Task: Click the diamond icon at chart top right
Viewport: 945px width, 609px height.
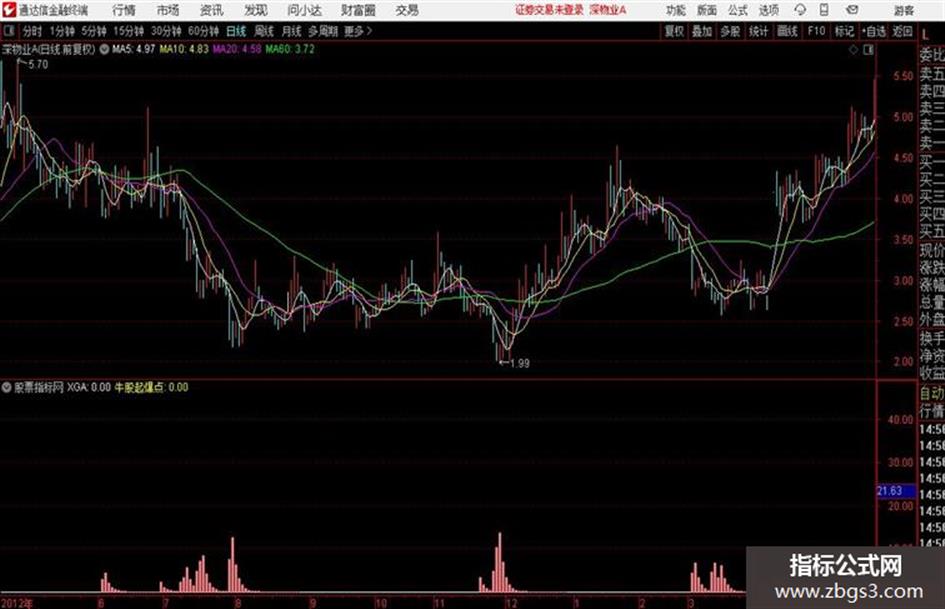Action: click(853, 50)
